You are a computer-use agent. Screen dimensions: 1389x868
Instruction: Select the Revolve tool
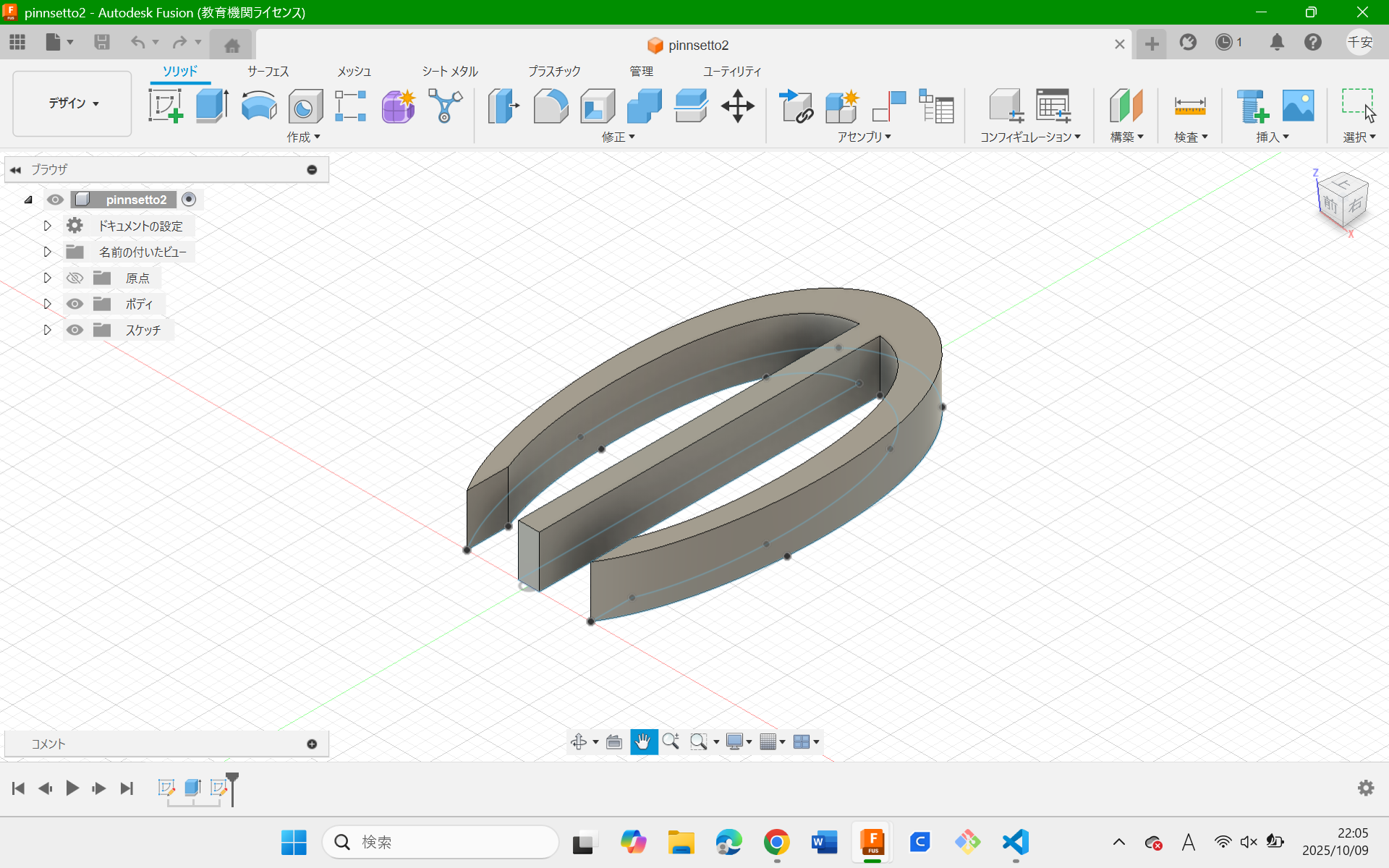(258, 106)
